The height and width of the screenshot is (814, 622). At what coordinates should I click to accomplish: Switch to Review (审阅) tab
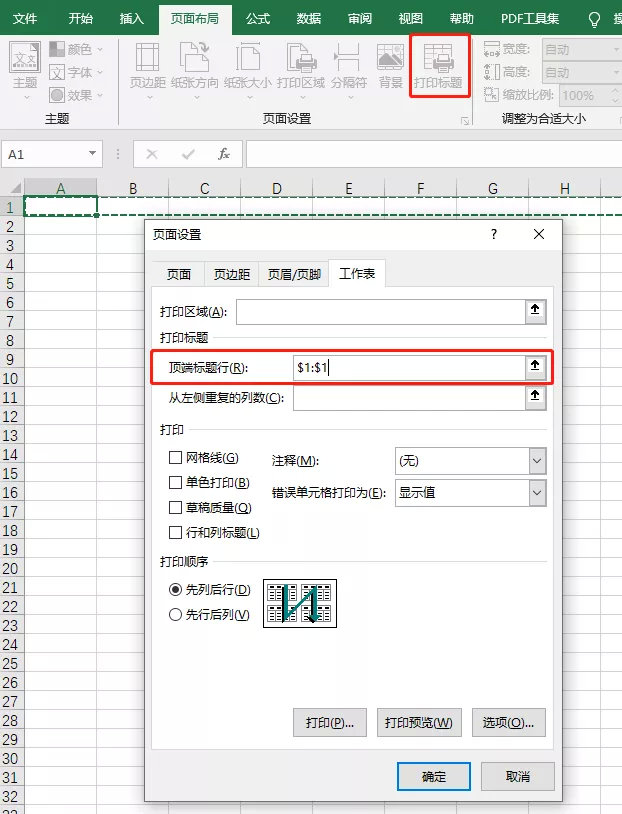[360, 19]
